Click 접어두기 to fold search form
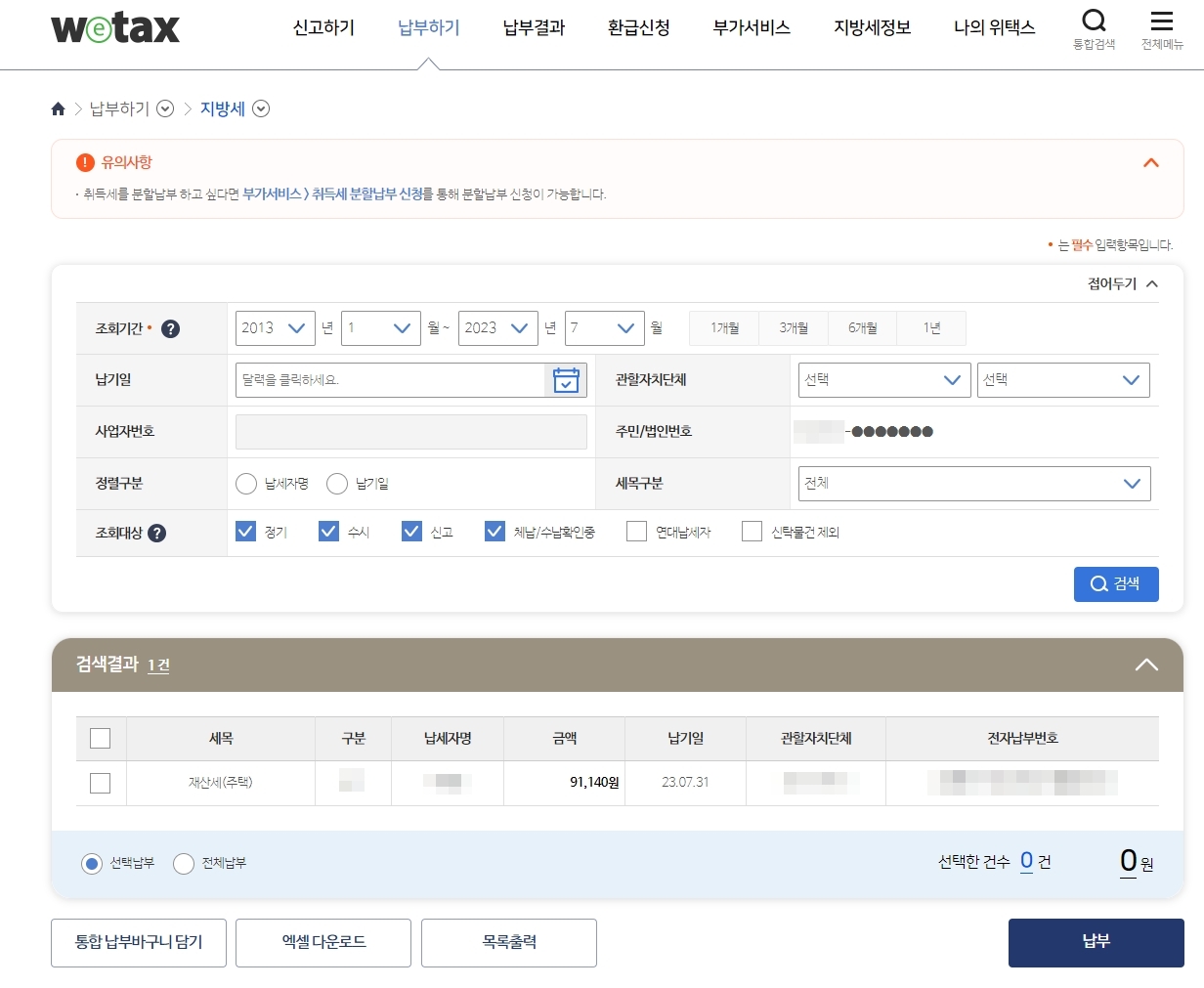The image size is (1204, 988). point(1123,283)
